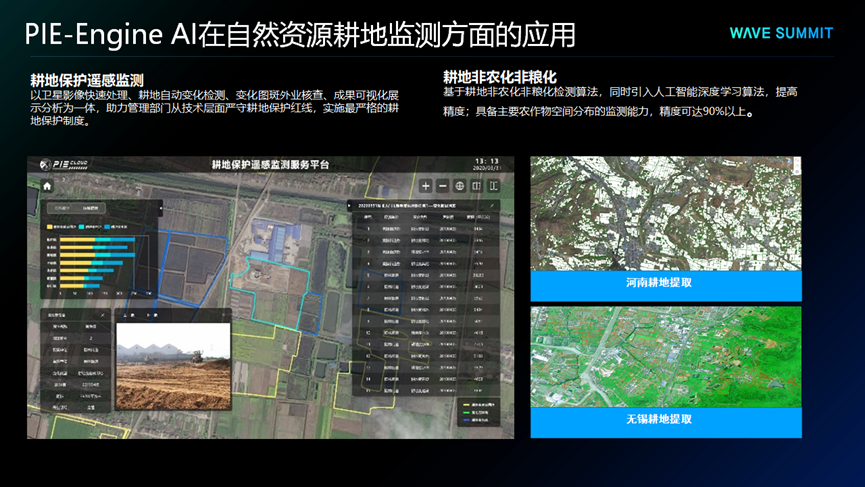Select row 5 in the change-patch table

[x=426, y=275]
